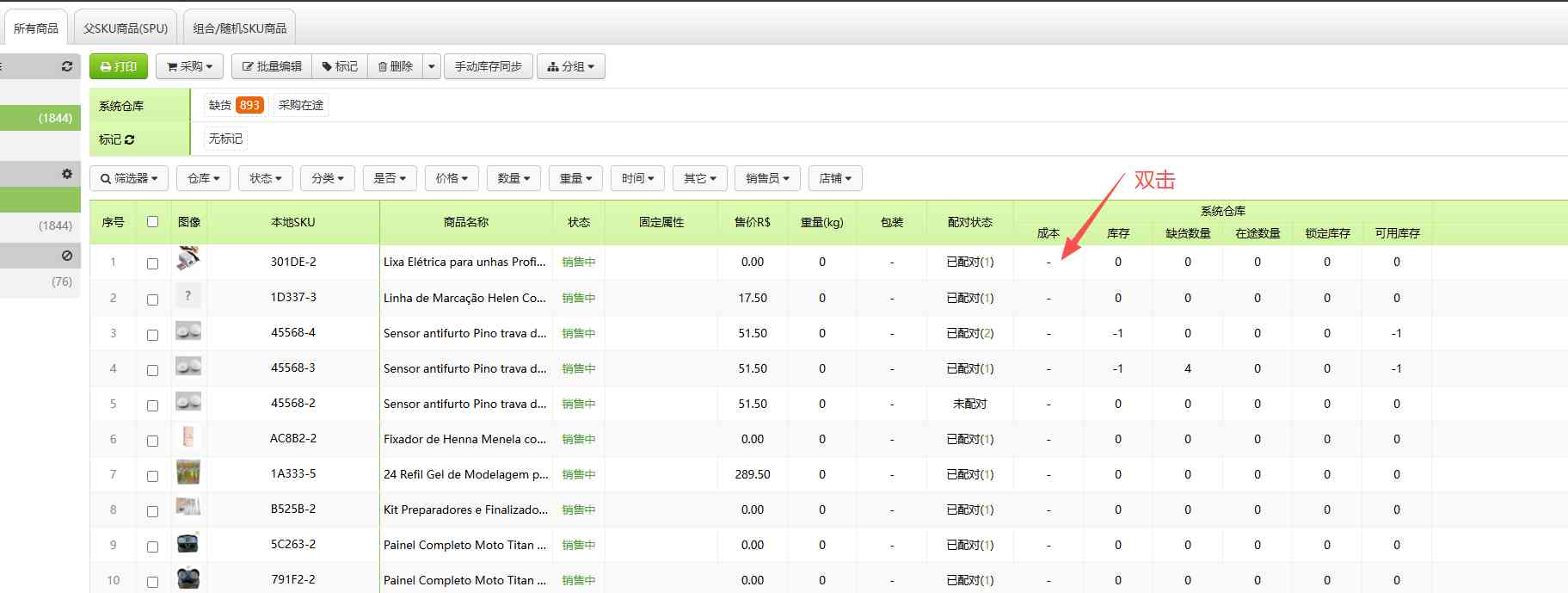
Task: Open the 其它 filter dropdown
Action: click(699, 178)
